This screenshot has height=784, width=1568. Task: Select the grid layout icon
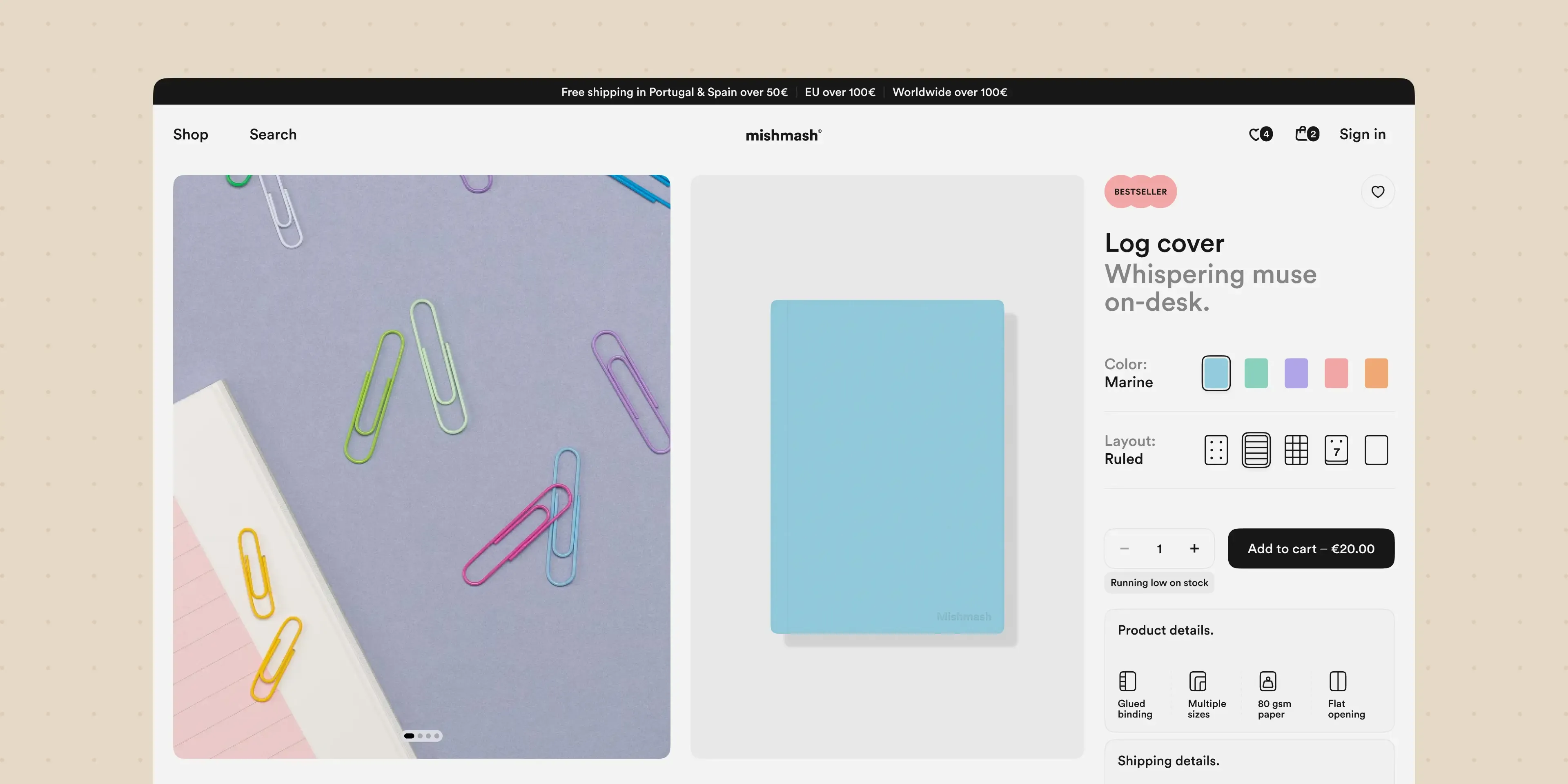(1296, 450)
